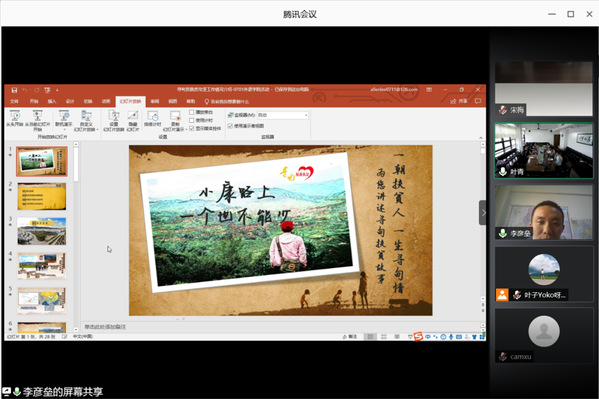Click the Rehearse Timings icon
Image resolution: width=599 pixels, height=399 pixels.
pos(153,118)
